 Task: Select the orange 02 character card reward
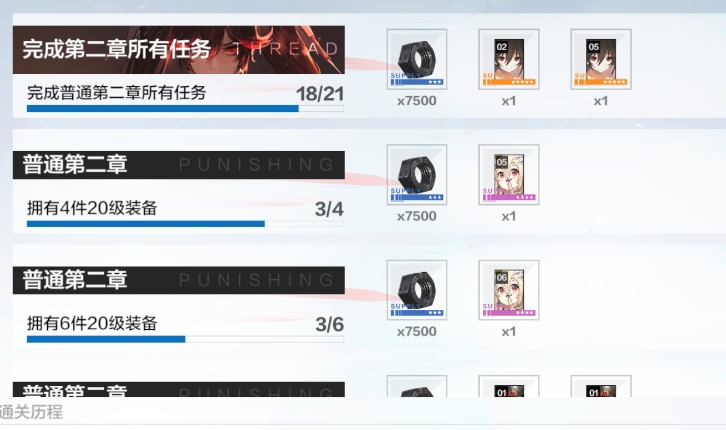509,59
